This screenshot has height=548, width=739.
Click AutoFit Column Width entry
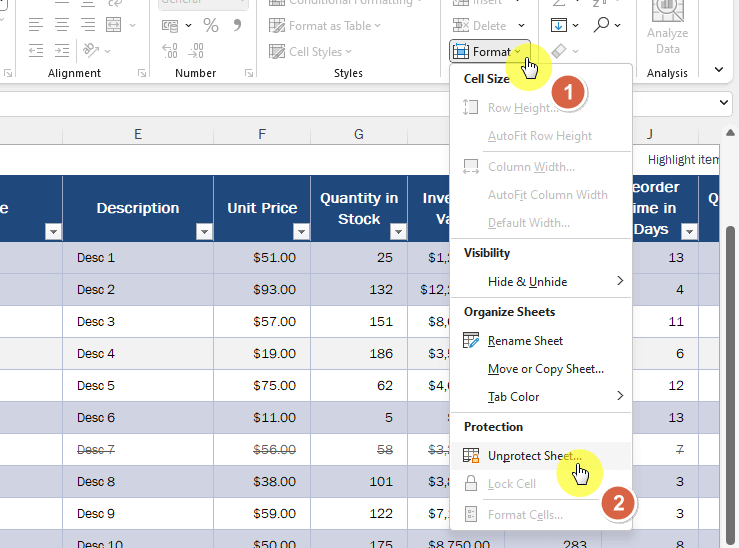point(541,195)
